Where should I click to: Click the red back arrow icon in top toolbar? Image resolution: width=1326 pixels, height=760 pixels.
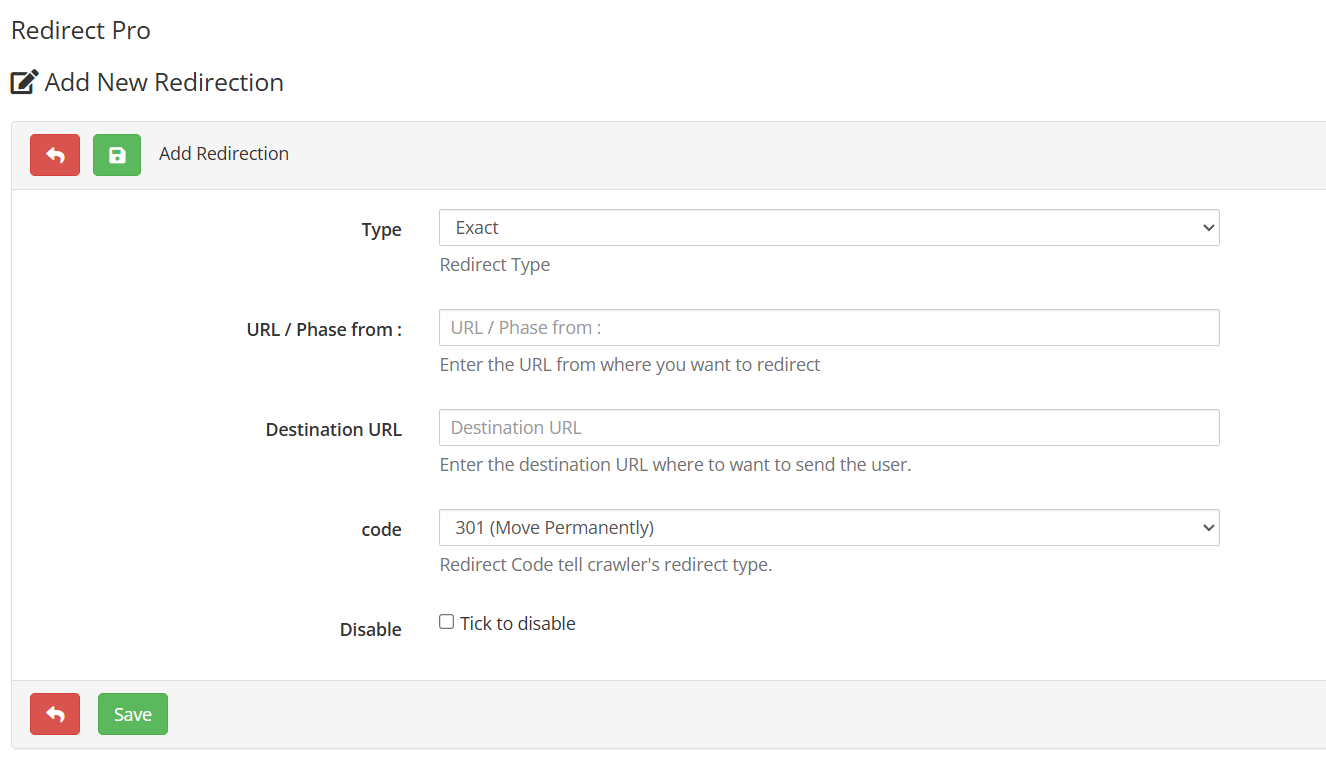point(55,155)
